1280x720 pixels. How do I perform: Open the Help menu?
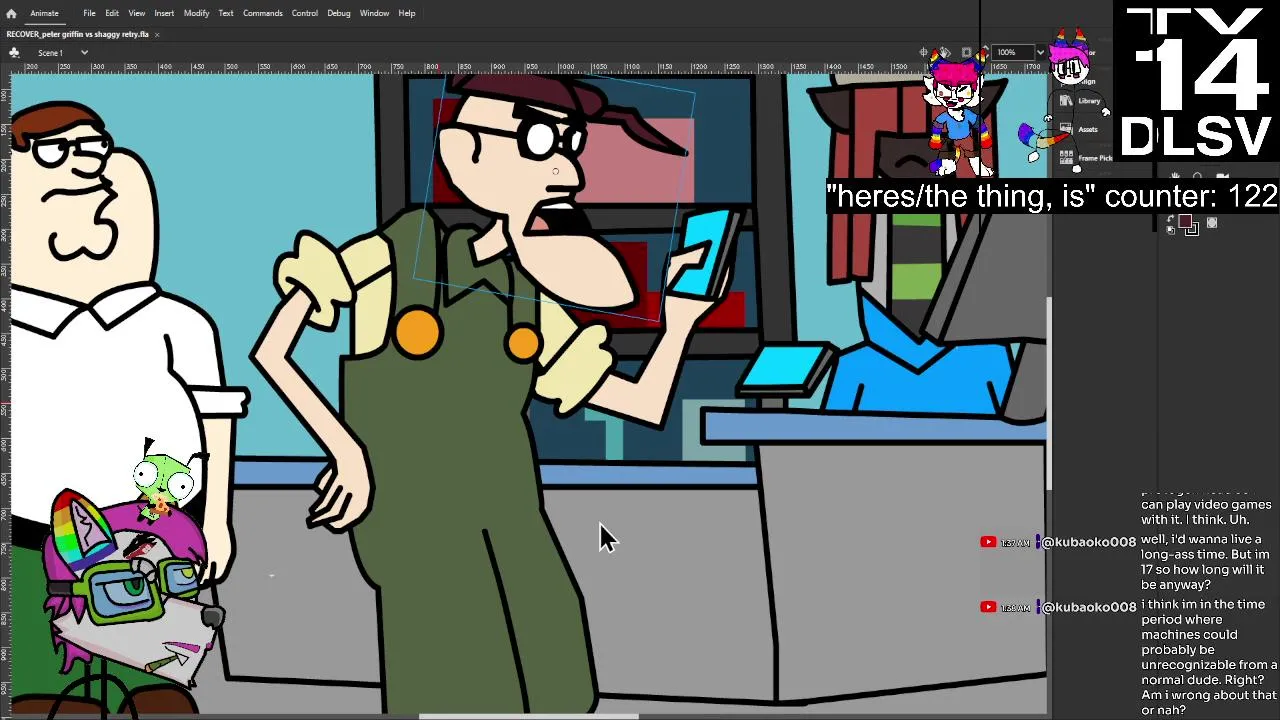(x=407, y=13)
